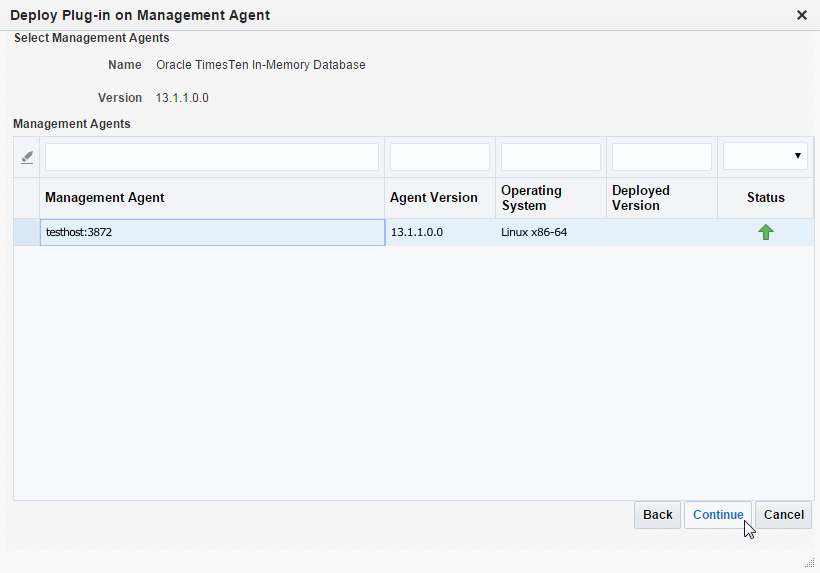Focus the Deployed Version filter field
This screenshot has height=573, width=820.
(x=662, y=156)
